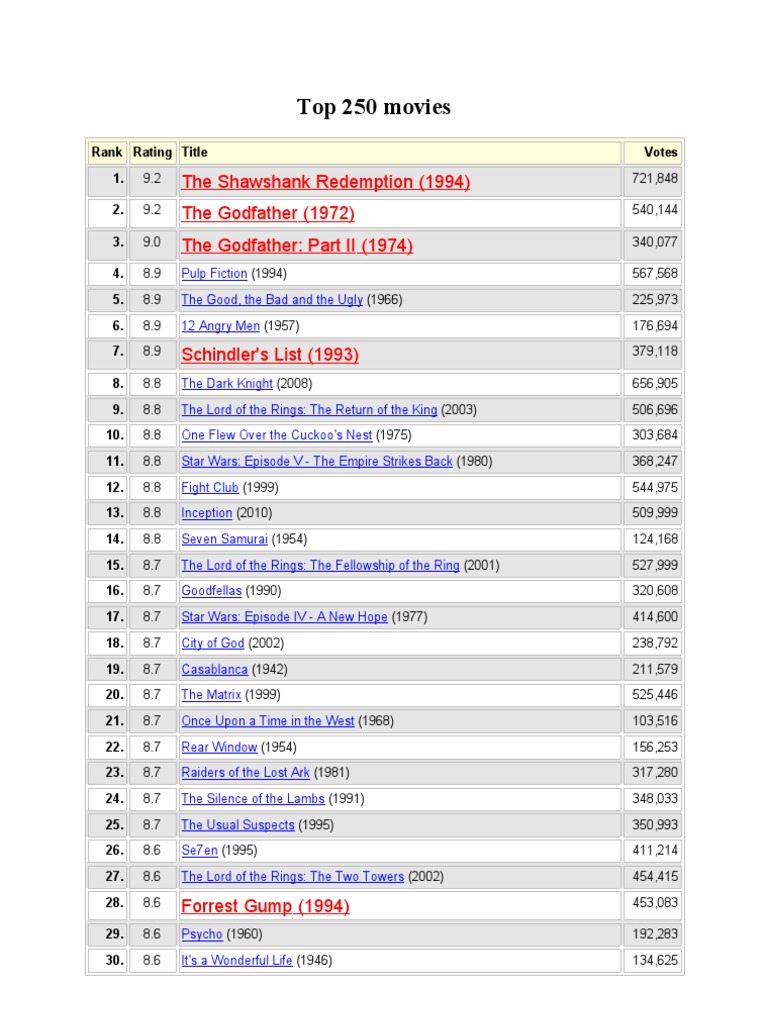Click the Goodfellas link
Screen dimensions: 768x1024
[211, 590]
